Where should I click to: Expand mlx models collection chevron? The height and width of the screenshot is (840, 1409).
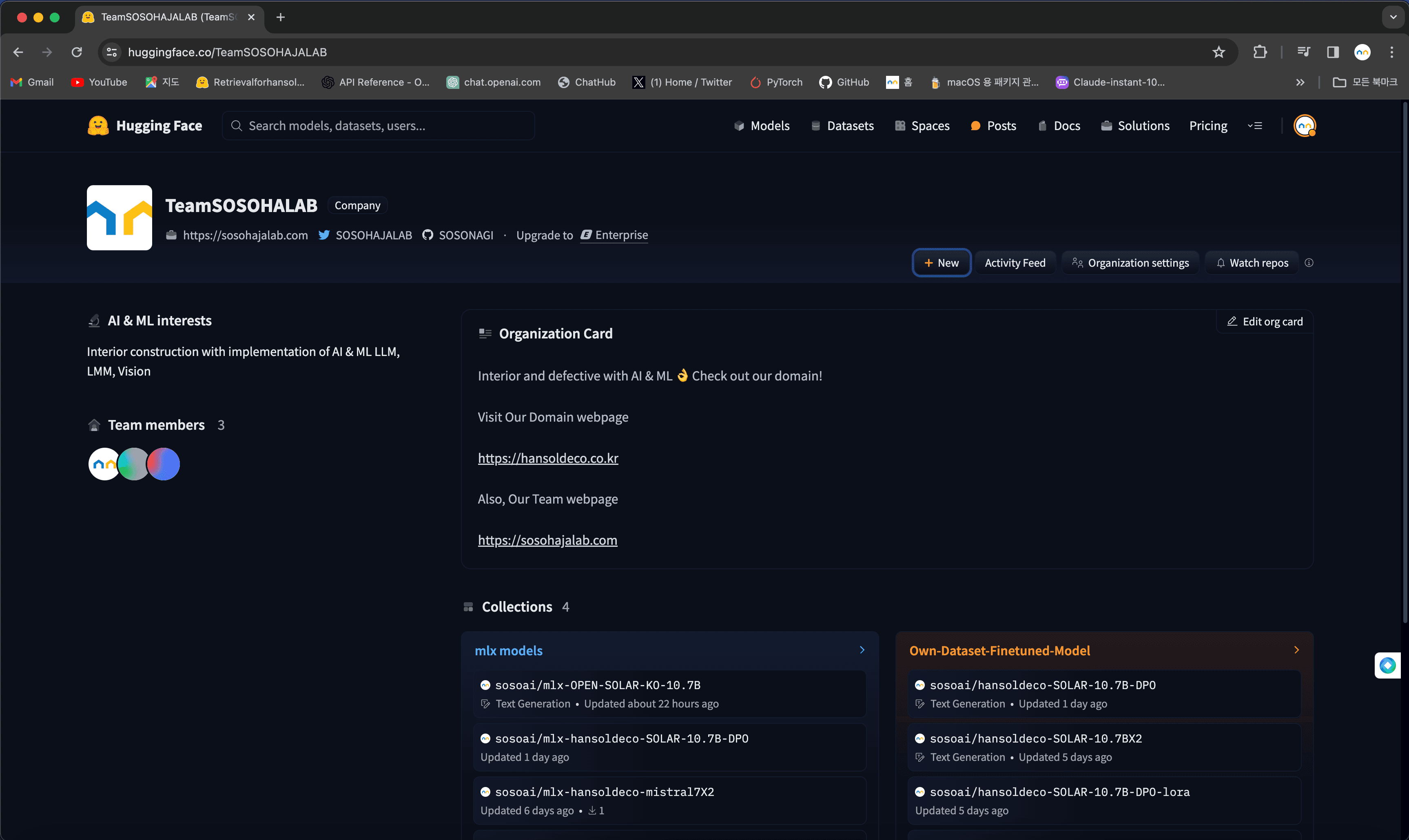pos(862,650)
